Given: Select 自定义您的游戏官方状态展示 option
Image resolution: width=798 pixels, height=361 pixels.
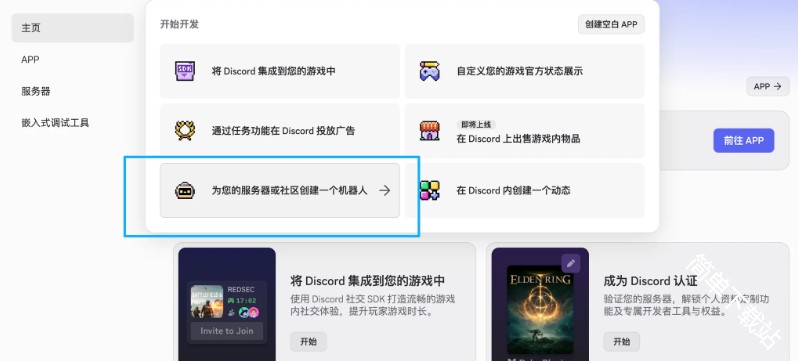Looking at the screenshot, I should (525, 71).
